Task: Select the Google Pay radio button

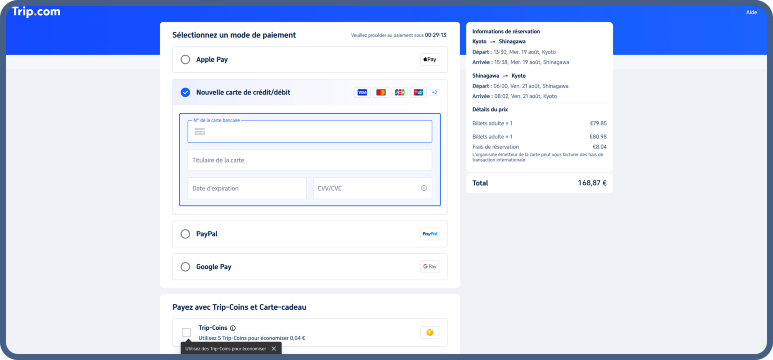Action: (x=185, y=267)
